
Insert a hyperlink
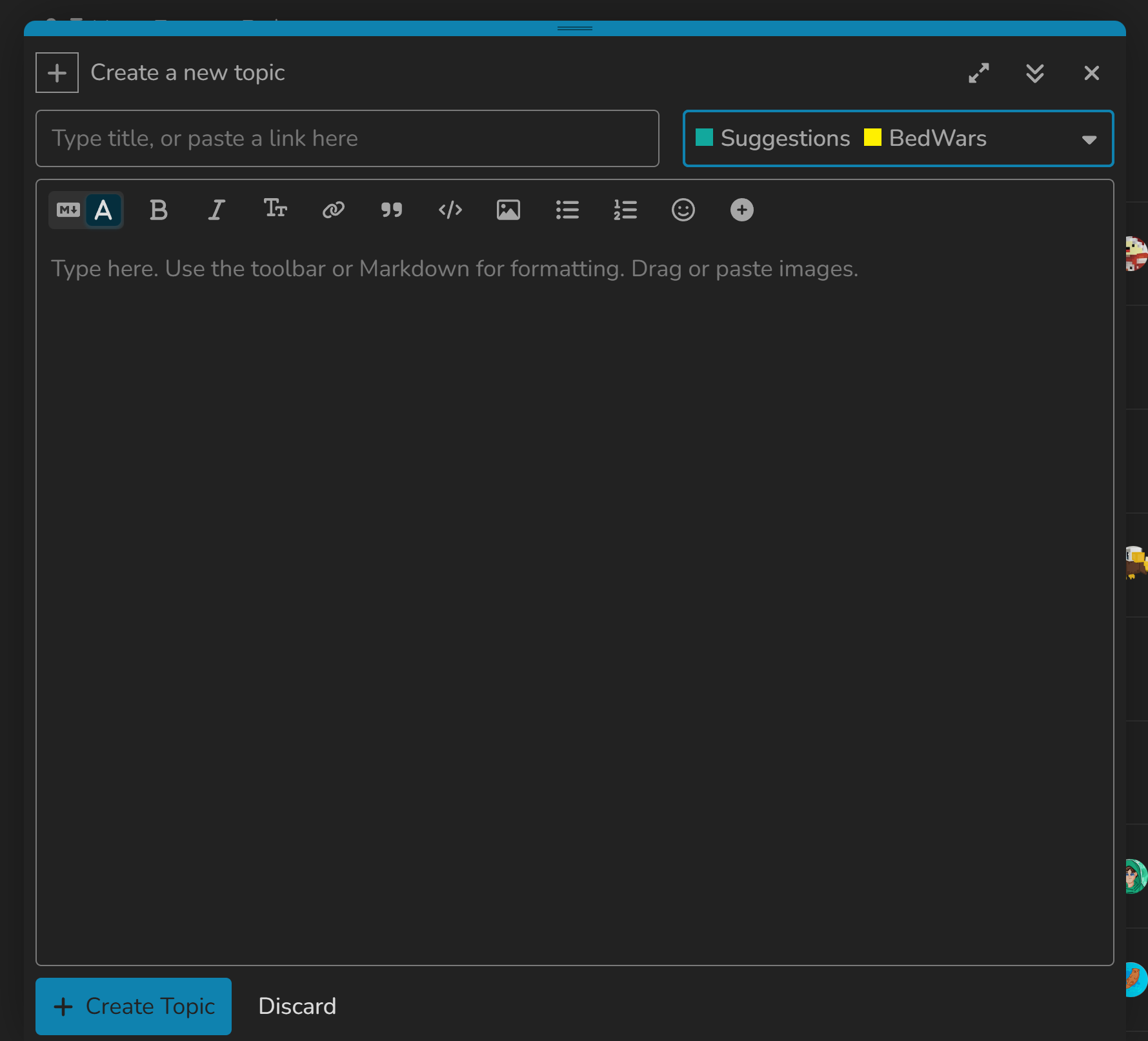tap(333, 210)
